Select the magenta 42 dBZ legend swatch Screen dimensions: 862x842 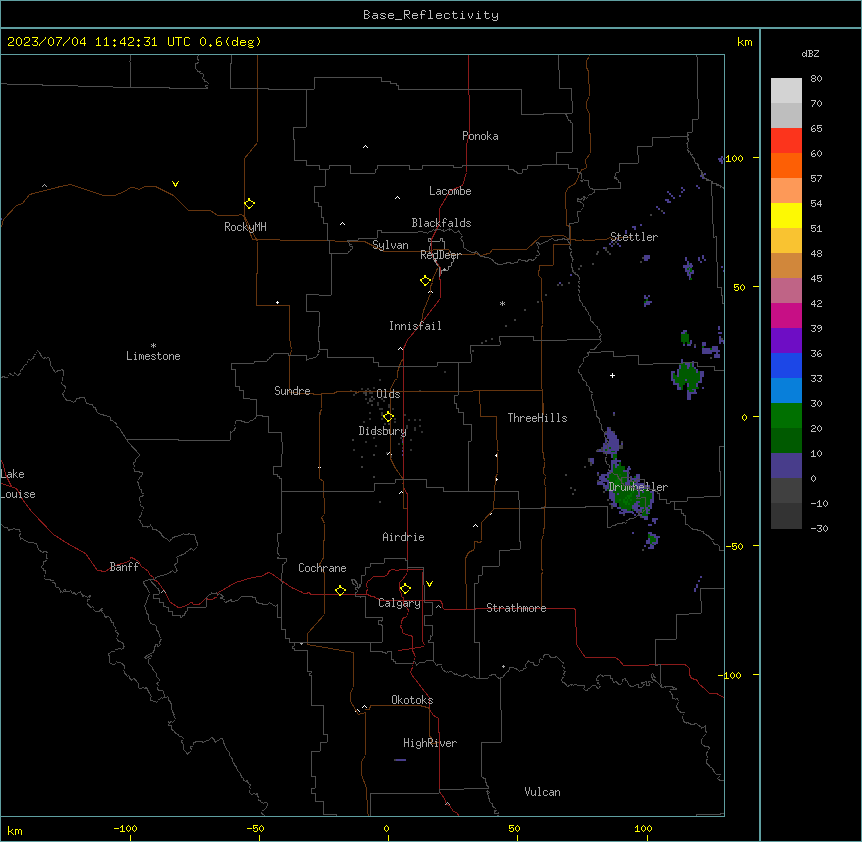(786, 315)
